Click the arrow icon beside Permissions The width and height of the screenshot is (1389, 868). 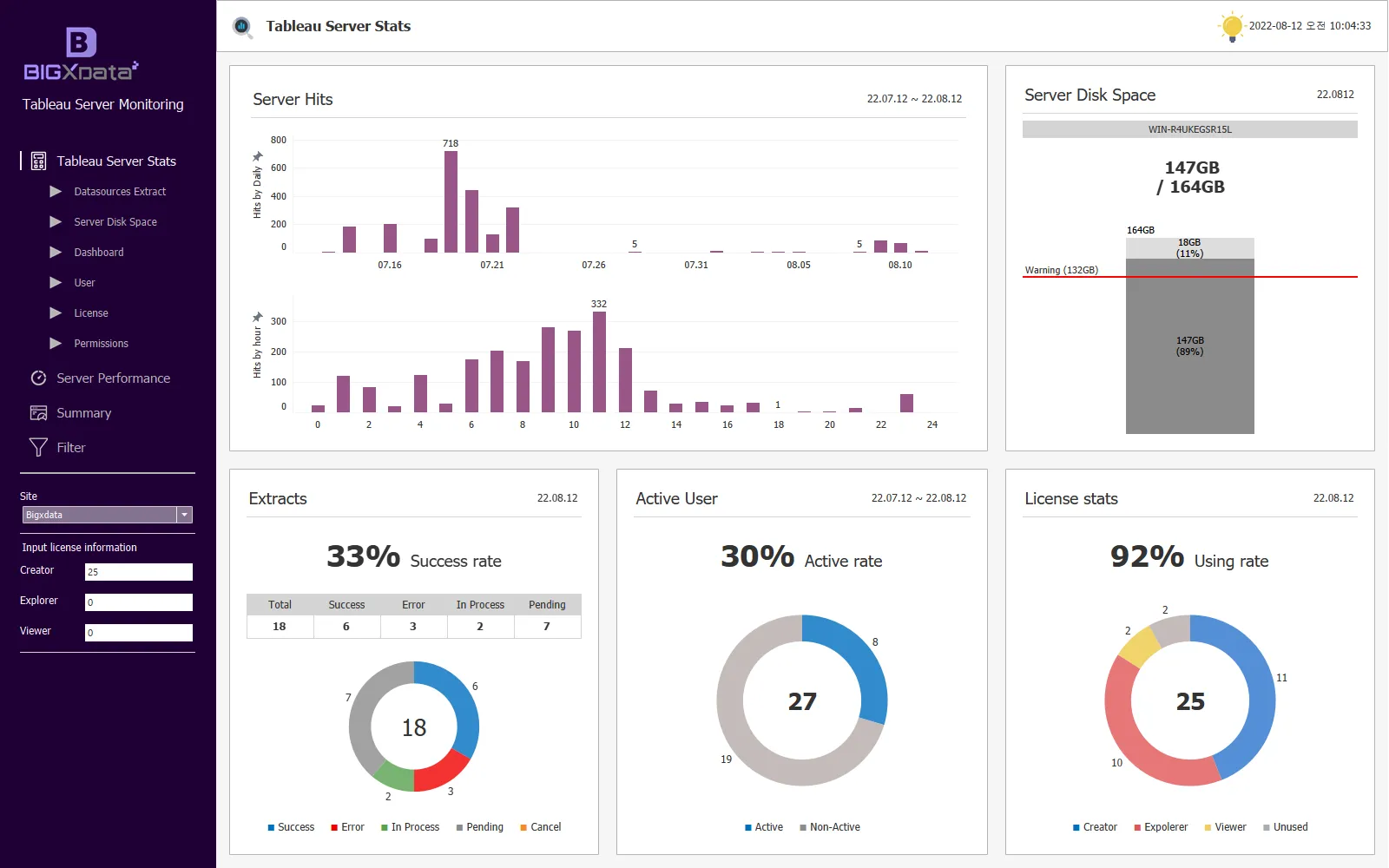[x=56, y=343]
